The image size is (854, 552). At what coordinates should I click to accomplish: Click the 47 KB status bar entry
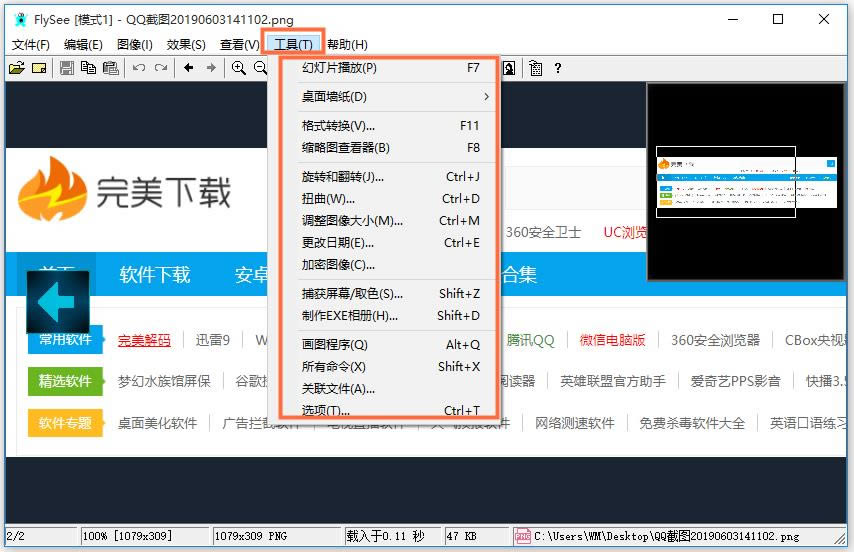tap(477, 536)
